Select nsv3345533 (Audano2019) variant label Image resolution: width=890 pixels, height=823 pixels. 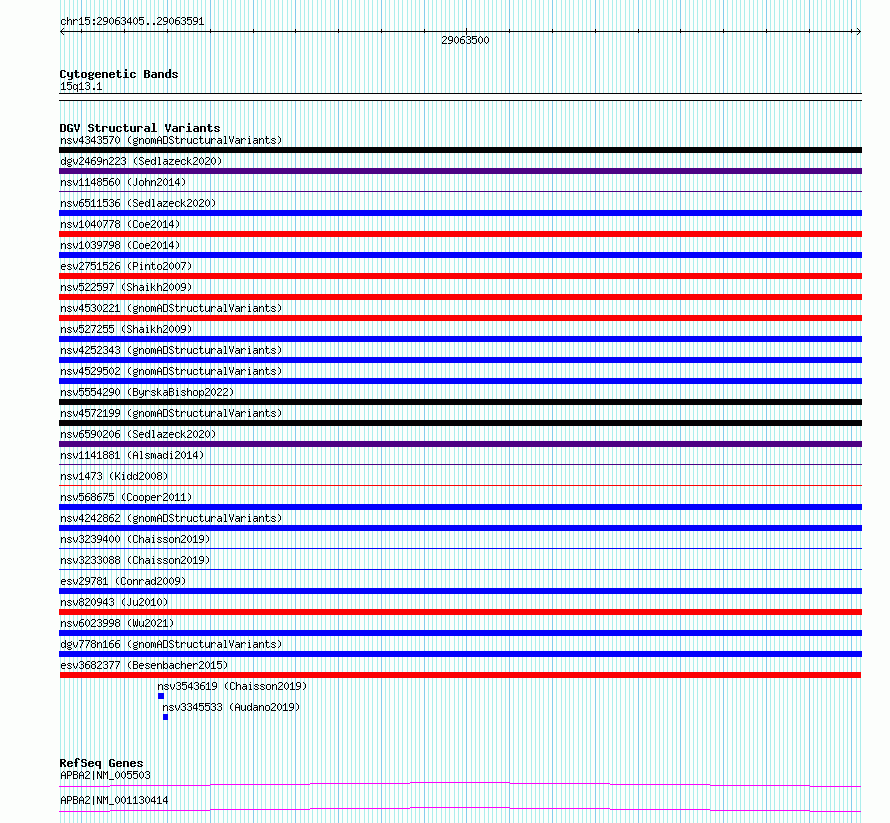(x=231, y=707)
